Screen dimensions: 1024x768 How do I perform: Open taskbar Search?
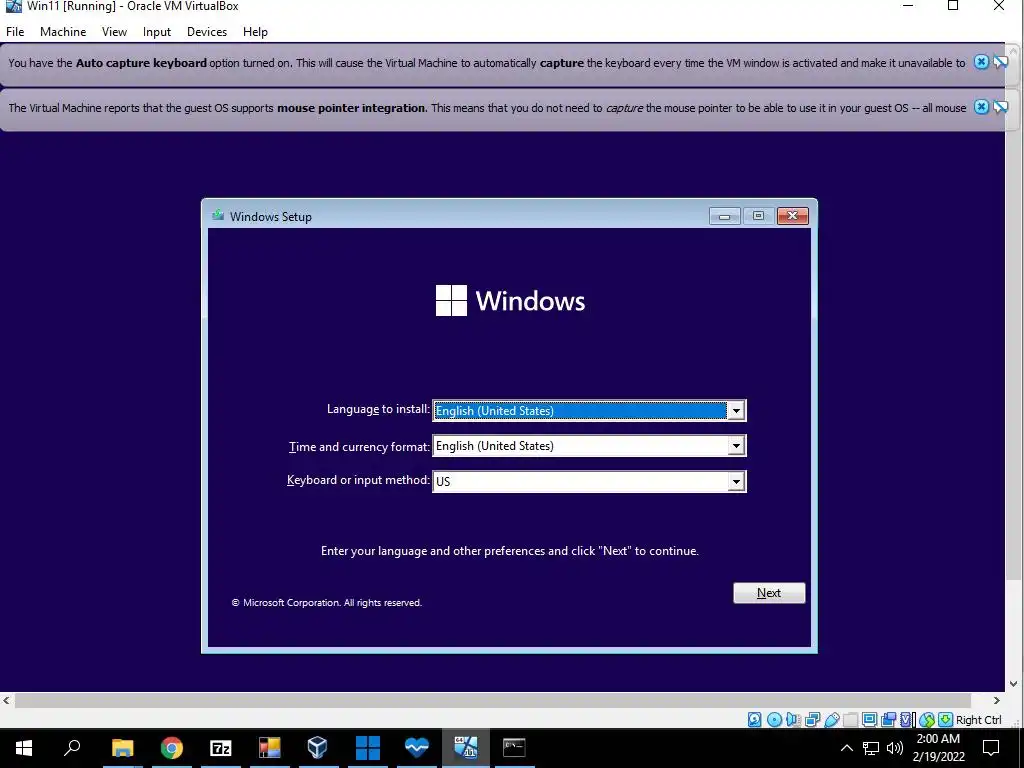72,748
